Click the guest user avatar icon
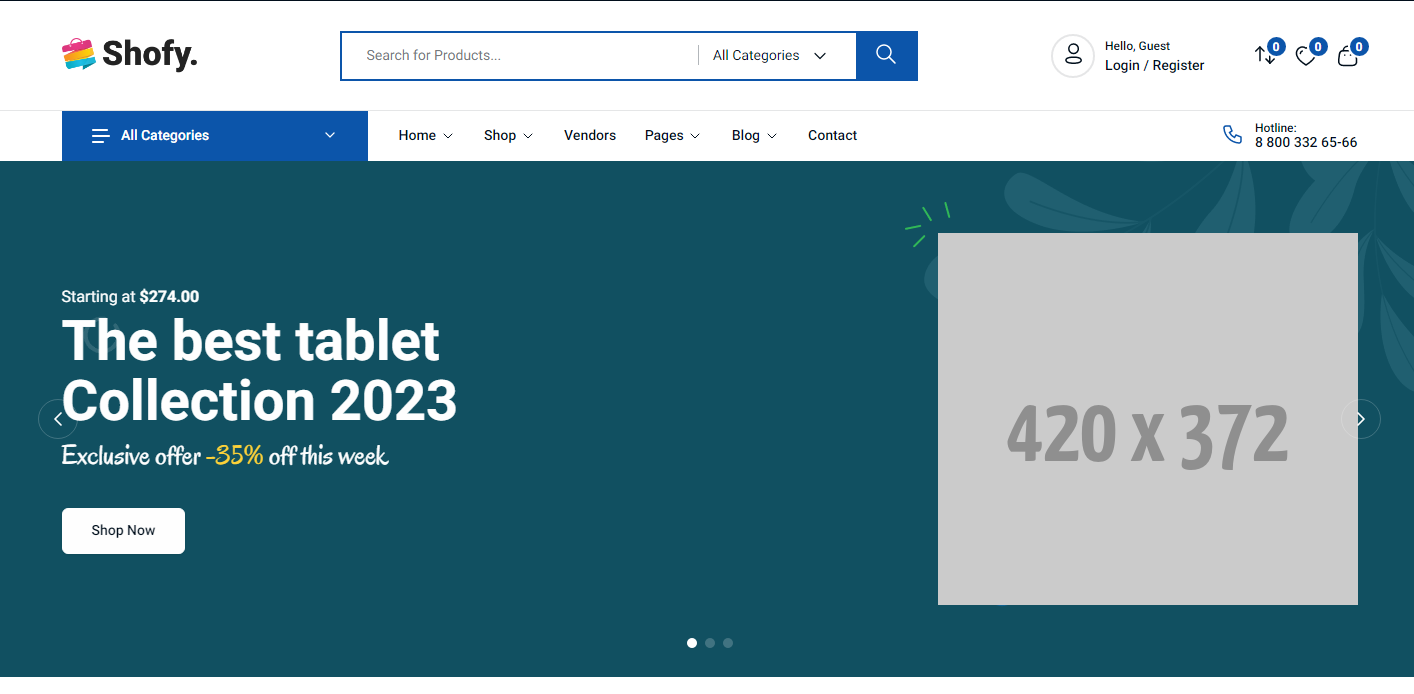1414x694 pixels. point(1073,55)
